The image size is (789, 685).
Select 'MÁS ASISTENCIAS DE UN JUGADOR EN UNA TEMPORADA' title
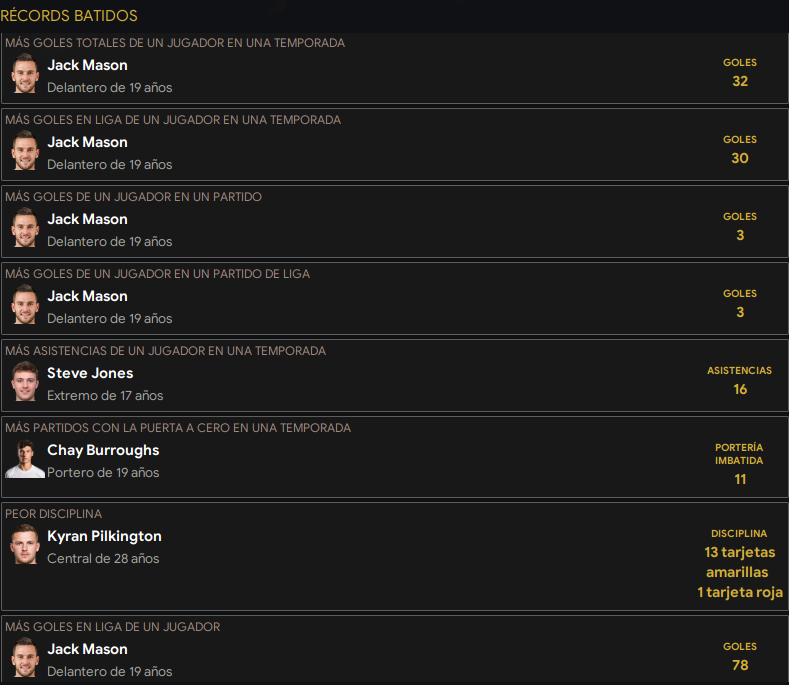pos(166,351)
